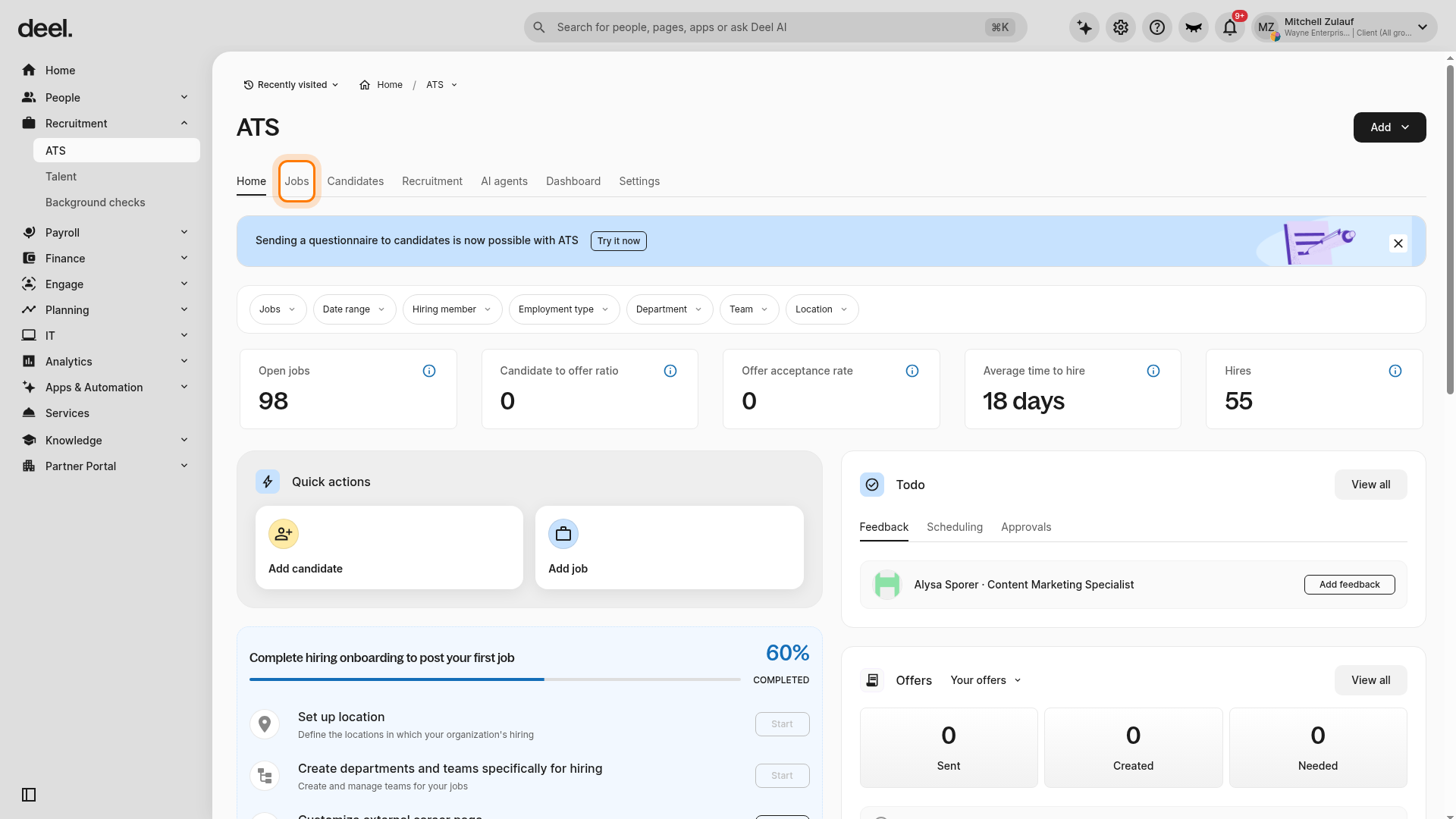This screenshot has width=1456, height=819.
Task: Open the Date range filter
Action: [354, 309]
